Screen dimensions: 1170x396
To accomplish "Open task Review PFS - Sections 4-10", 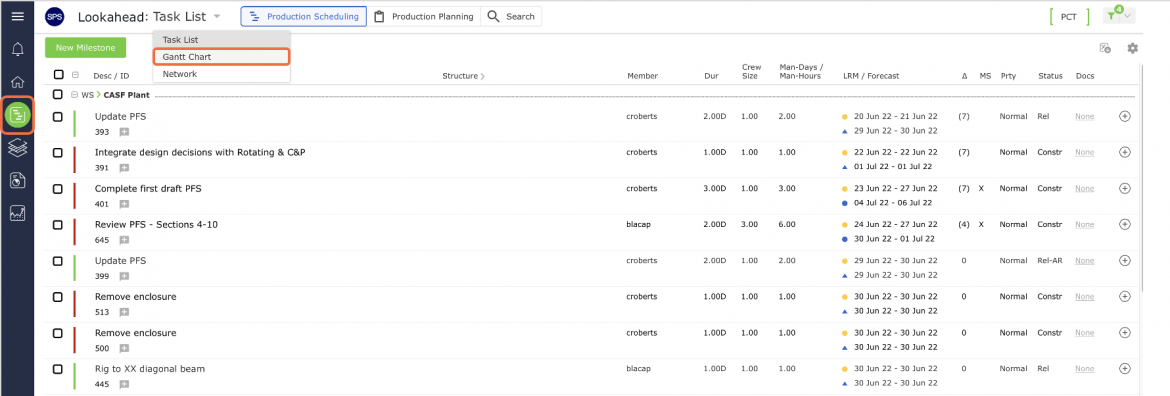I will (156, 224).
